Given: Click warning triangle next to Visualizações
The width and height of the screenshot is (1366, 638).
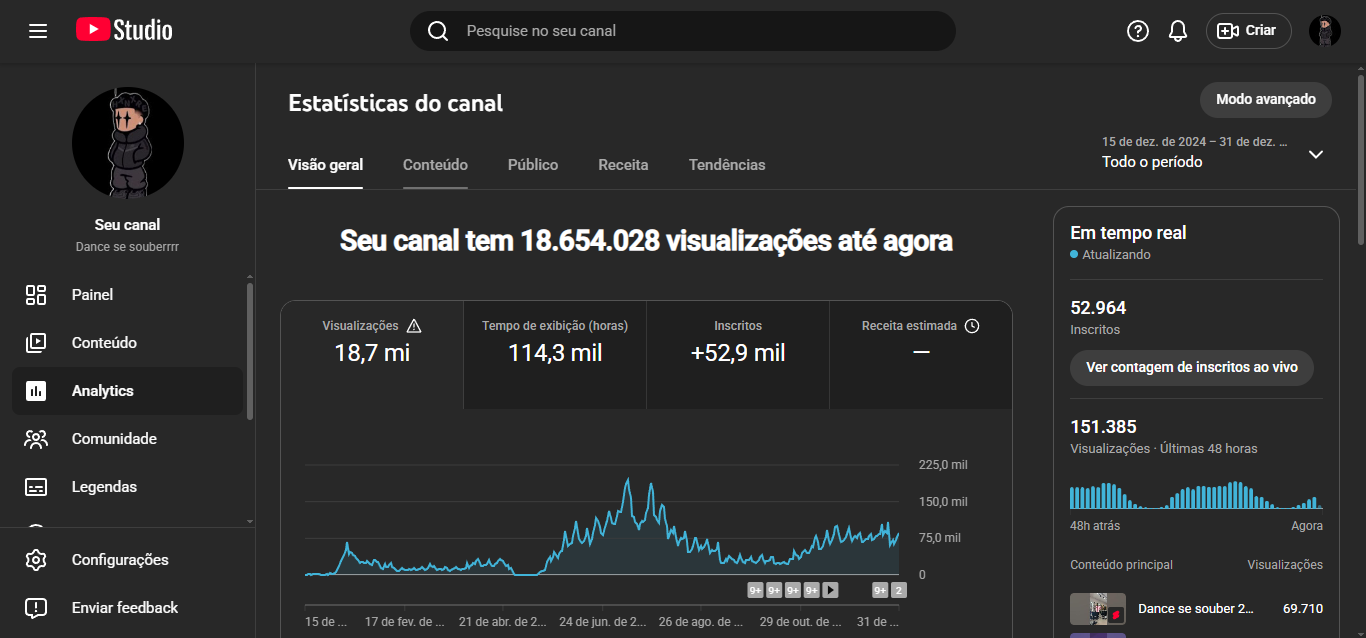Looking at the screenshot, I should coord(414,326).
